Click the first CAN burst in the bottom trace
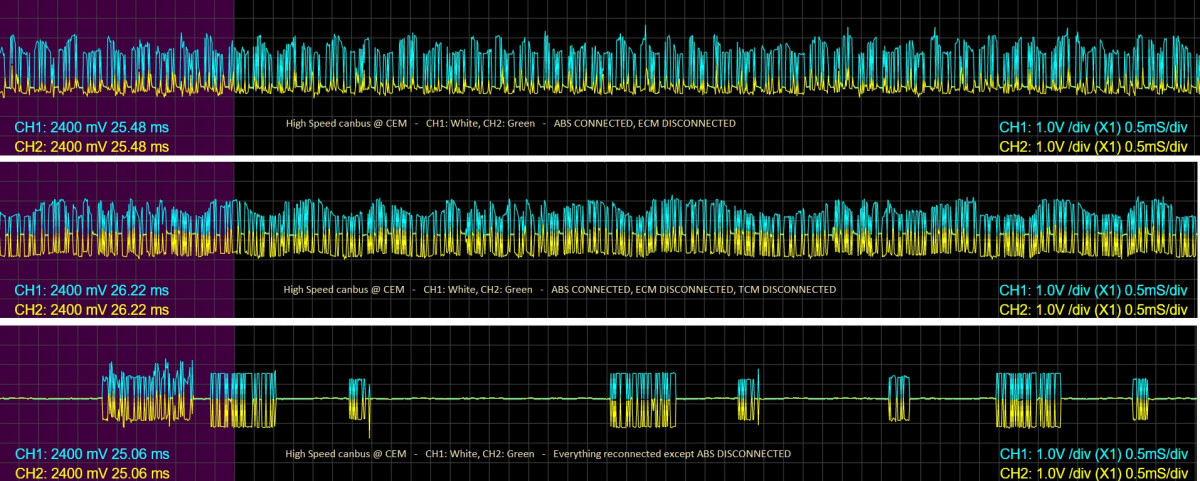 (148, 394)
